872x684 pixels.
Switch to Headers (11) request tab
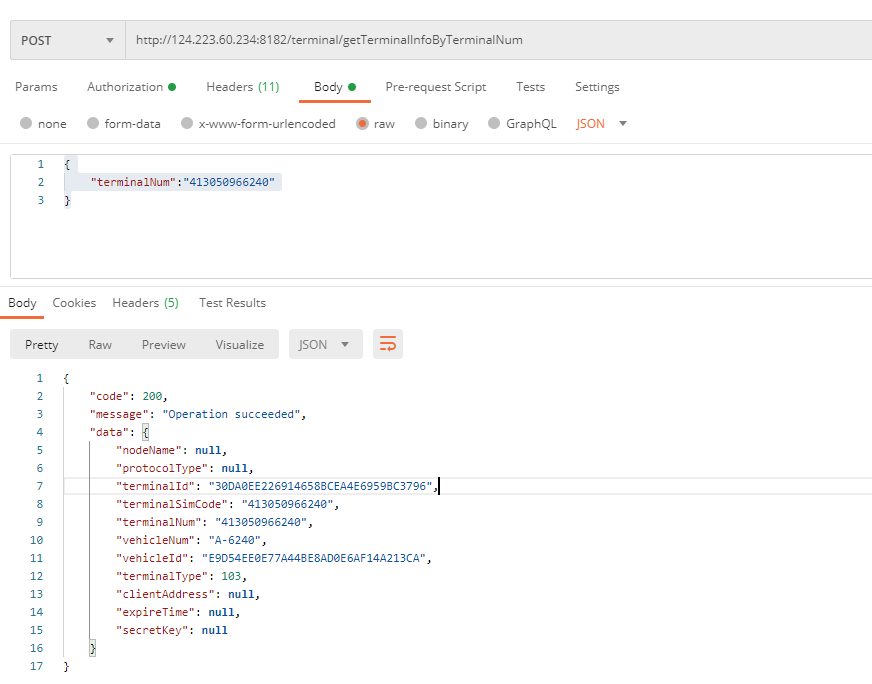coord(242,87)
